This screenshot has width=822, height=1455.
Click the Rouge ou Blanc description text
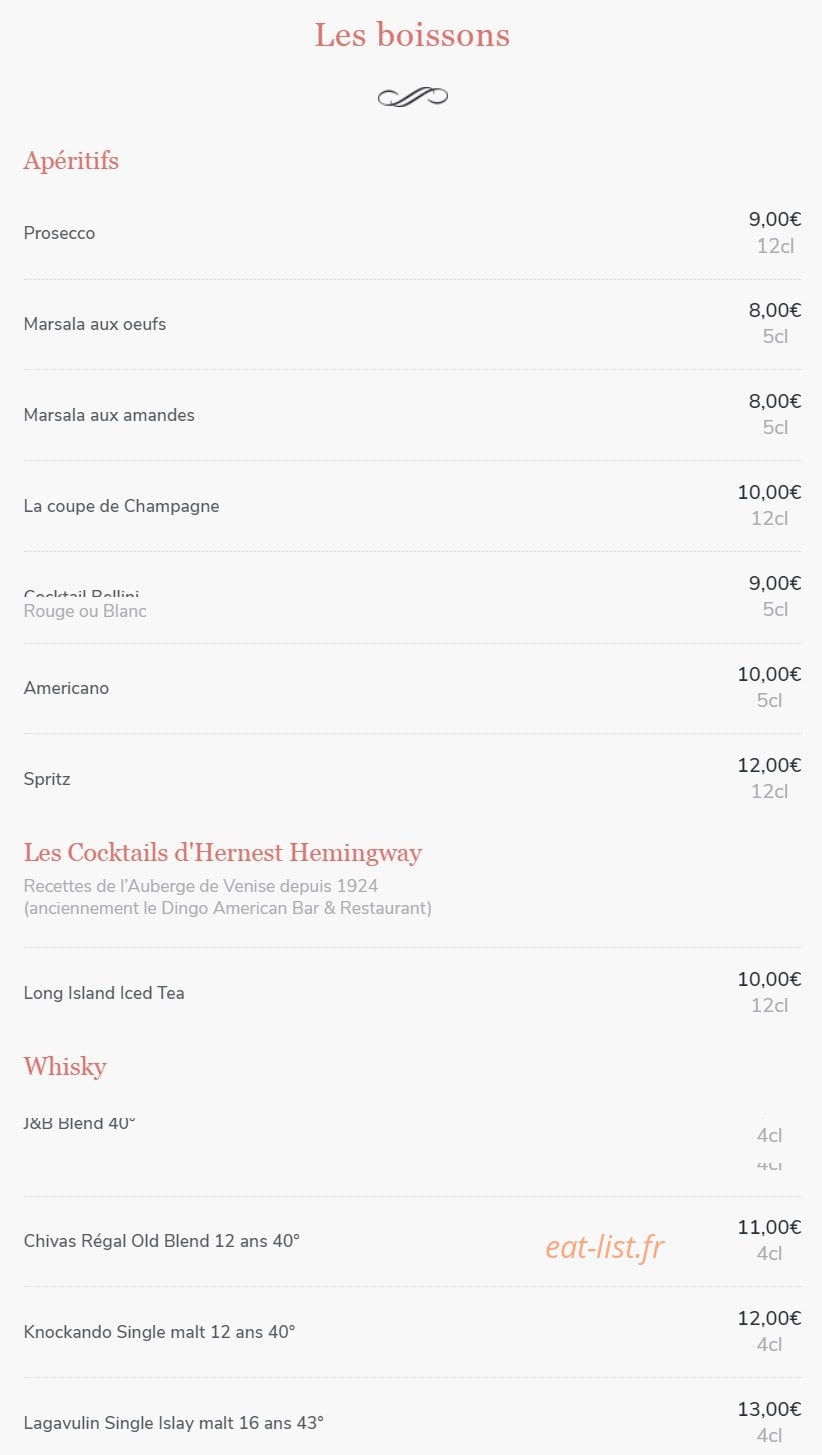click(85, 611)
